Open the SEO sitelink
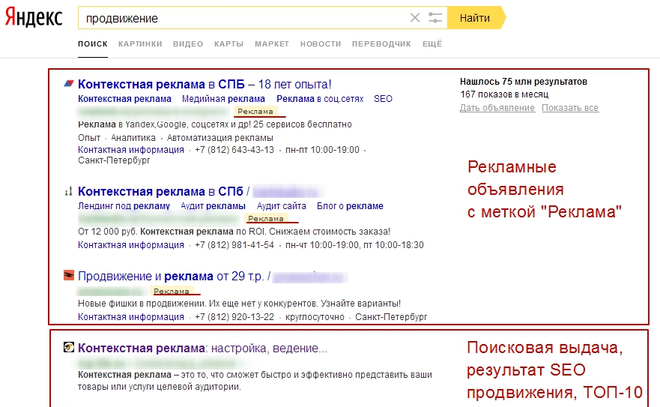The height and width of the screenshot is (407, 660). 383,99
